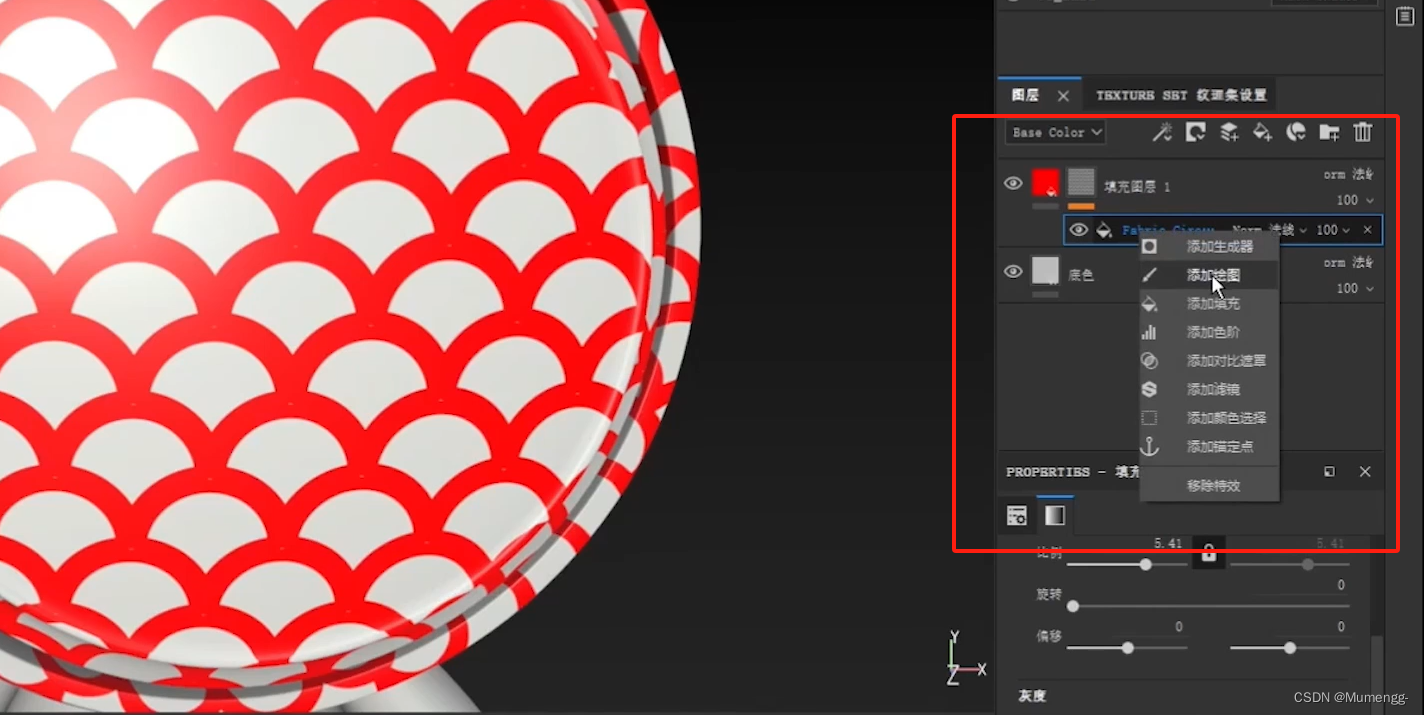
Task: Click the right 偏移 offset slider handle
Action: click(x=1290, y=648)
